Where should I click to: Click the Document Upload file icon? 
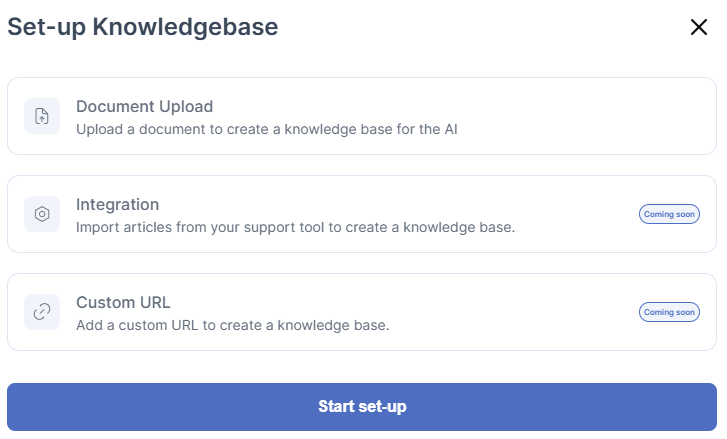tap(42, 116)
